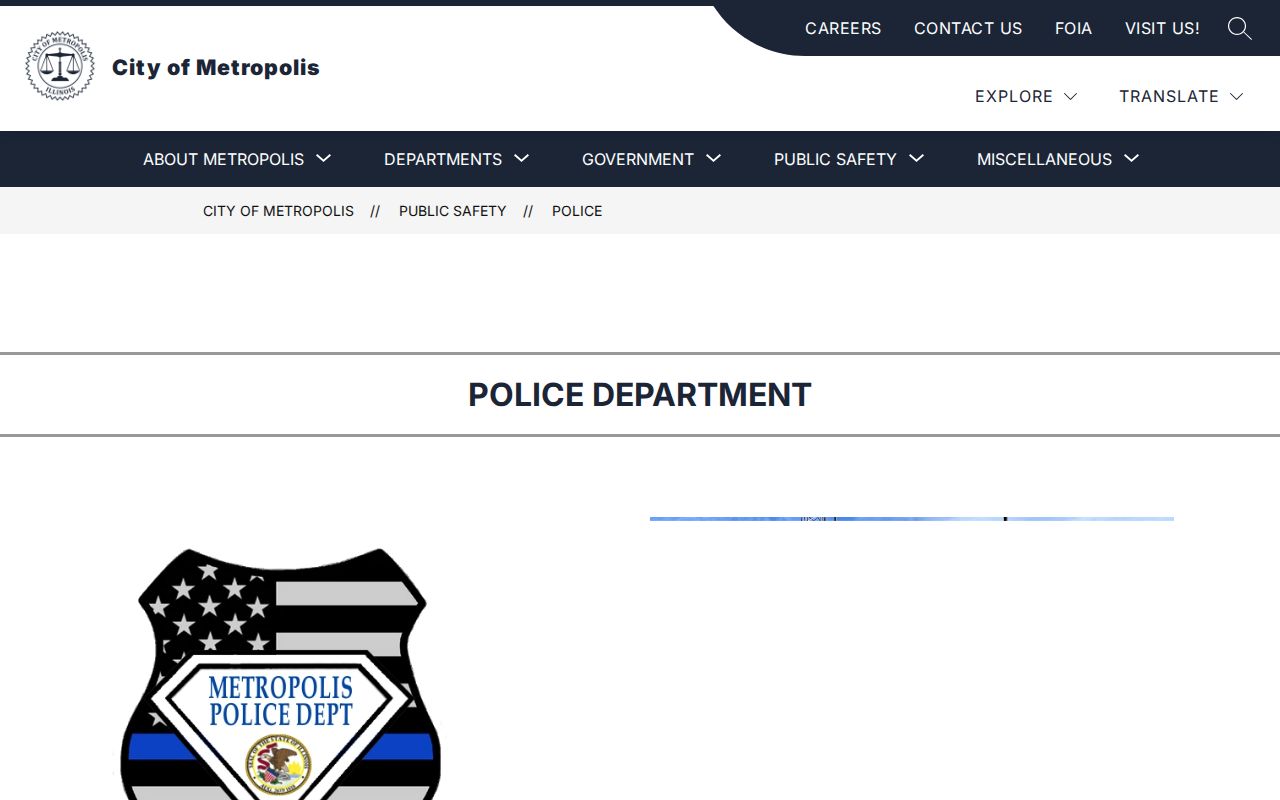Open the Government menu
The height and width of the screenshot is (800, 1280).
(x=638, y=159)
